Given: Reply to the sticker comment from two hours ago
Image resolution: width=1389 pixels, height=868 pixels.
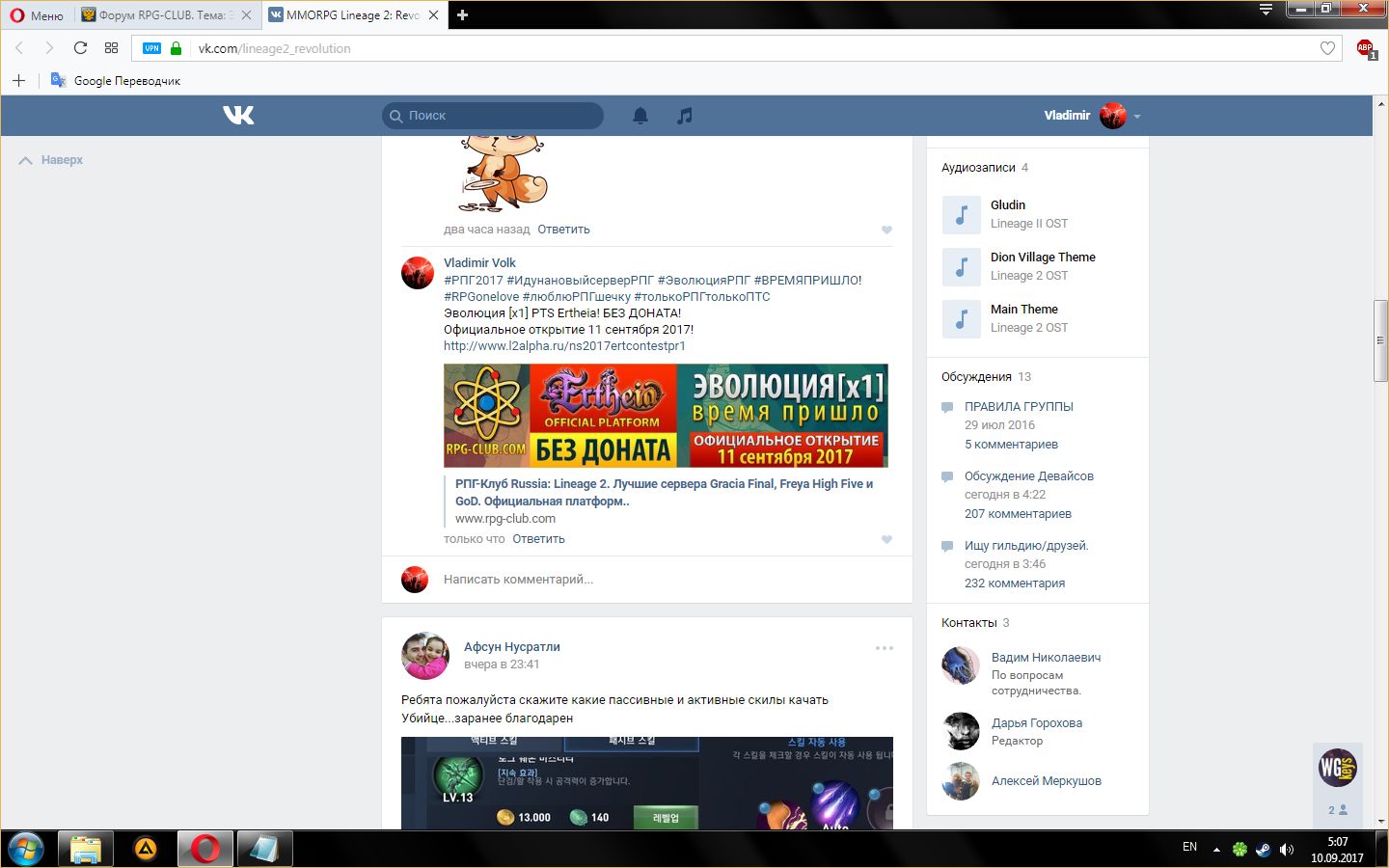Looking at the screenshot, I should click(563, 230).
